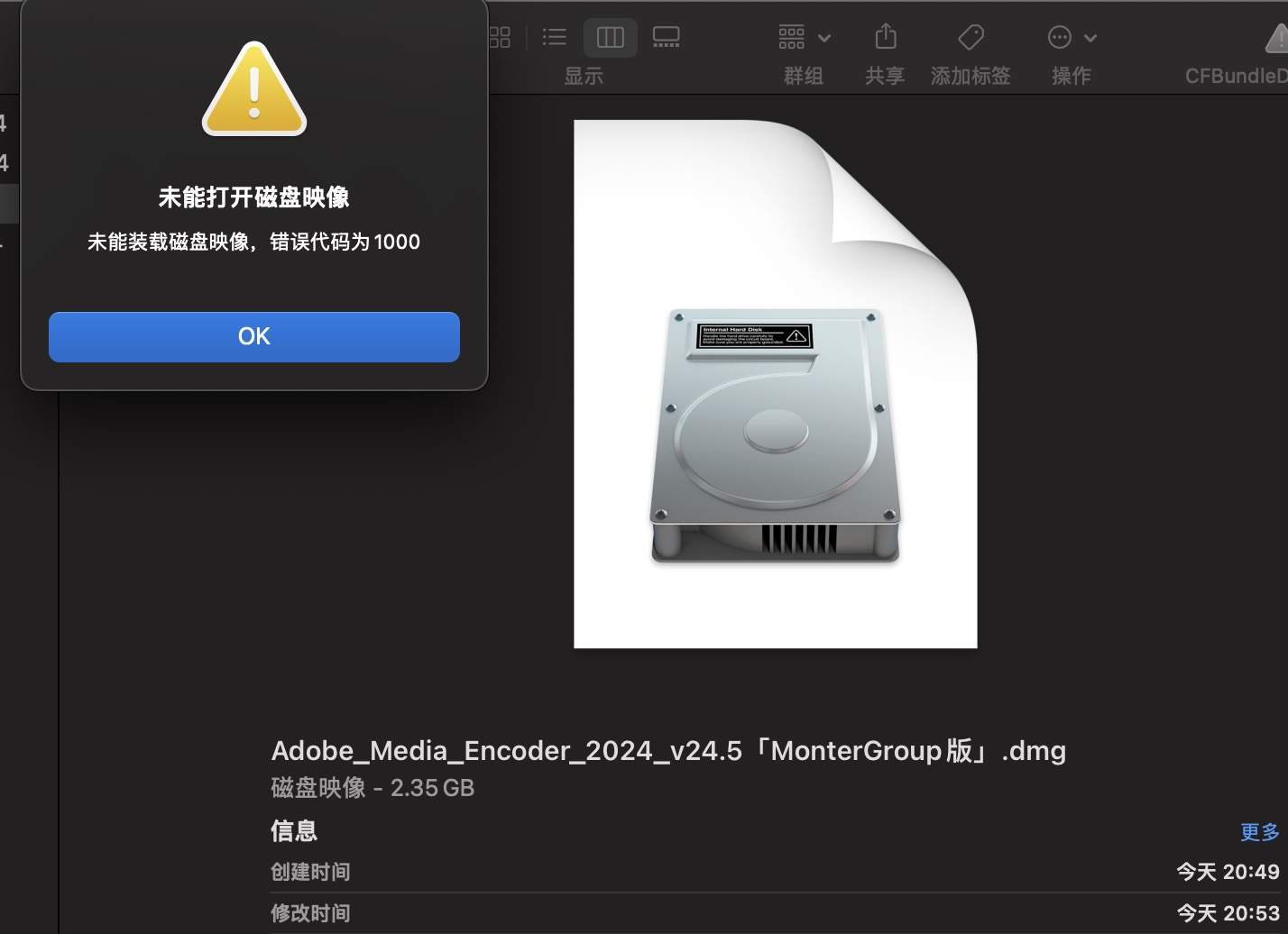Select the column view icon
Screen dimensions: 1288x934
click(610, 37)
